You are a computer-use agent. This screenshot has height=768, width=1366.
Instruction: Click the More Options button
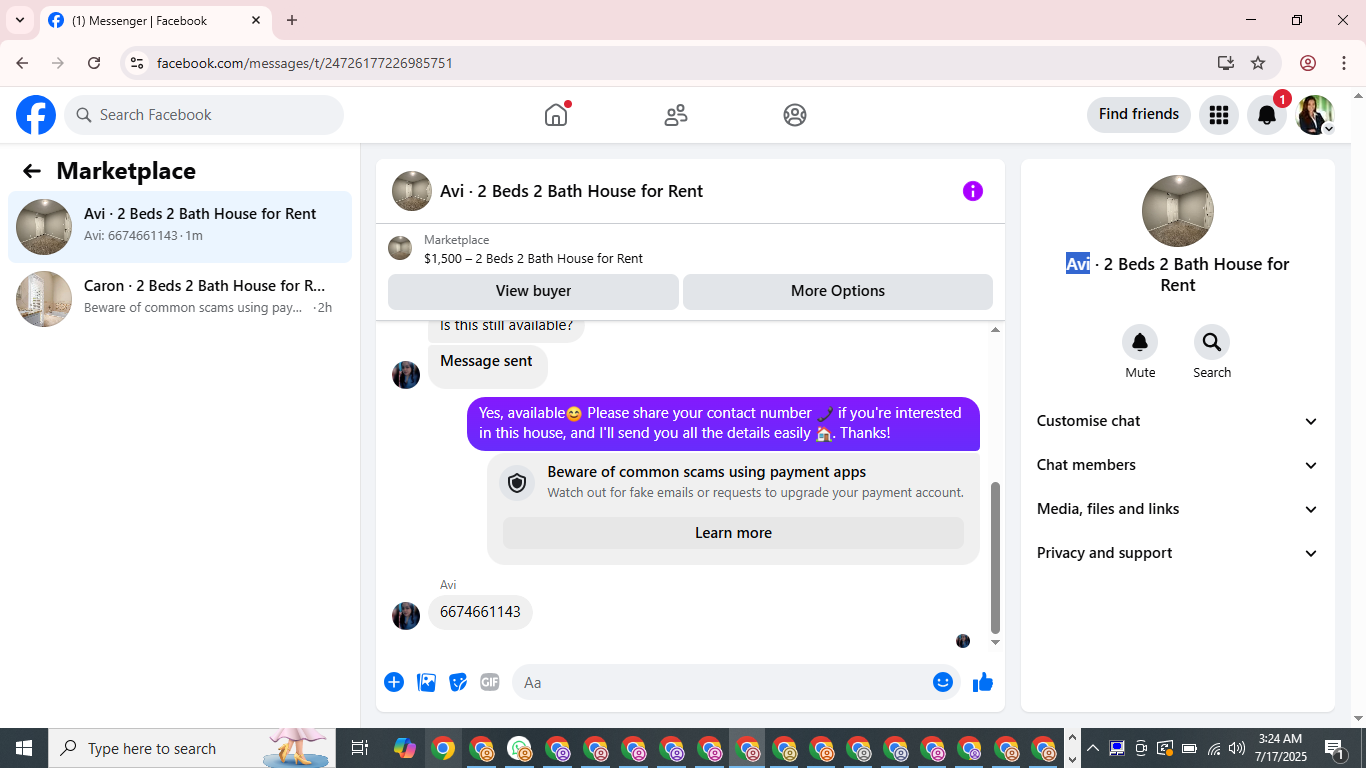coord(838,291)
